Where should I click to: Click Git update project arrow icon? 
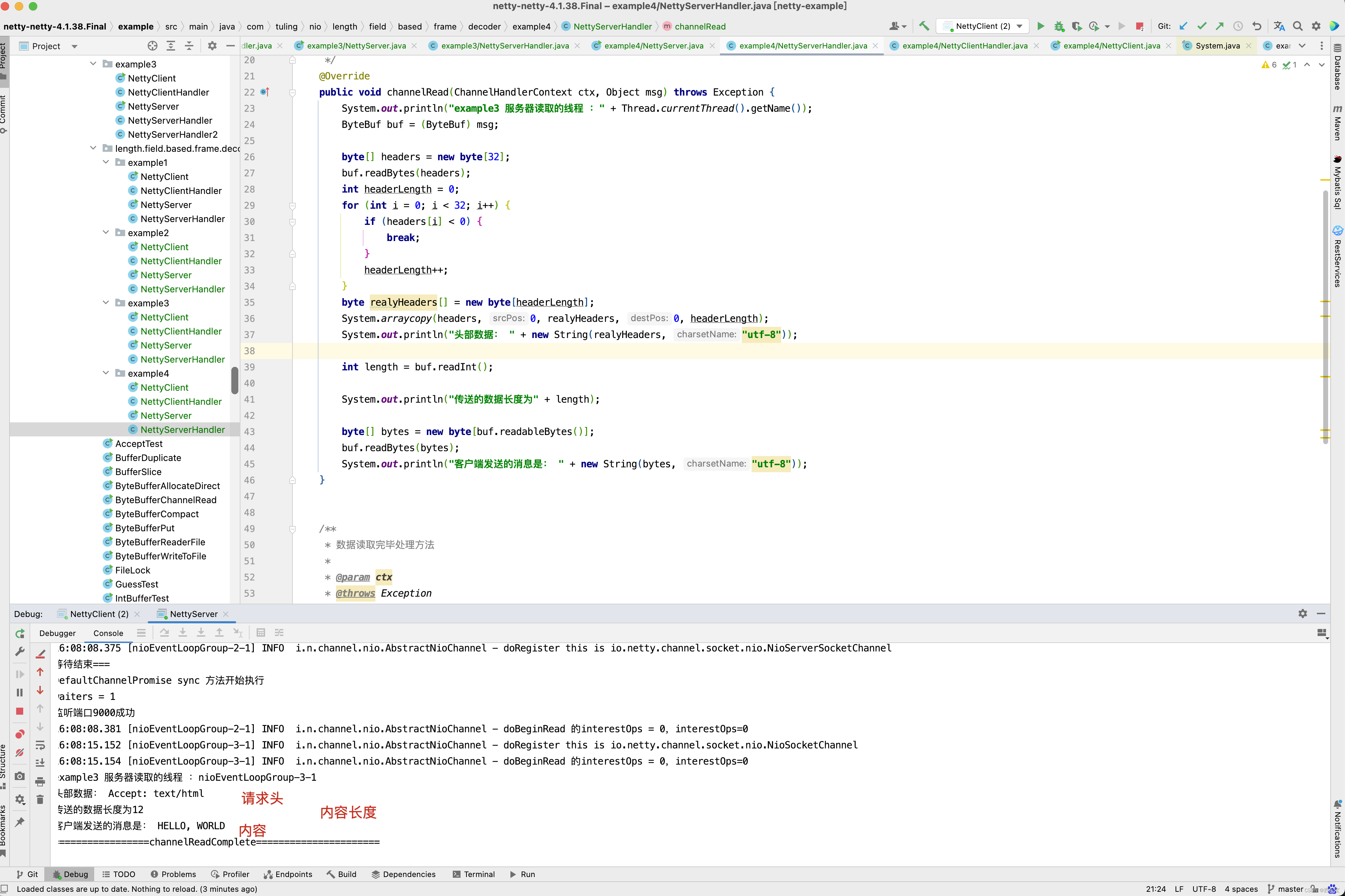tap(1183, 26)
